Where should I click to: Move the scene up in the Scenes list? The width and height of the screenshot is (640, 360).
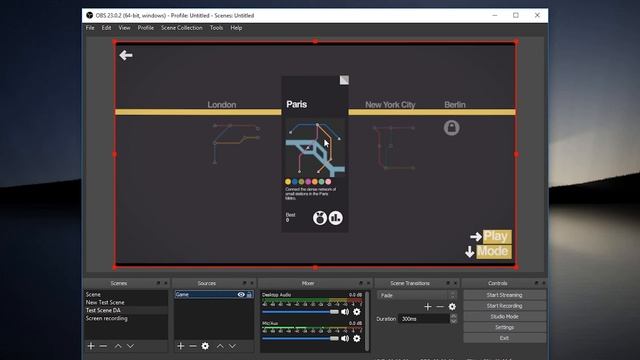tap(118, 346)
